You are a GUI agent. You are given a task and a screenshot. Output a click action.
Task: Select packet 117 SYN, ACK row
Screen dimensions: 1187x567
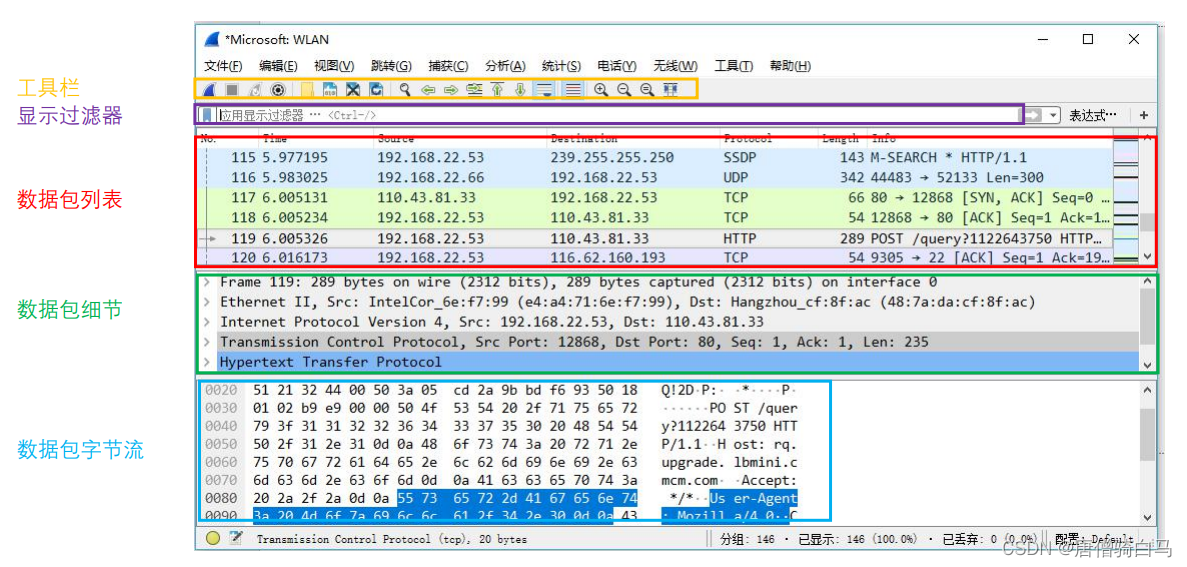click(655, 198)
